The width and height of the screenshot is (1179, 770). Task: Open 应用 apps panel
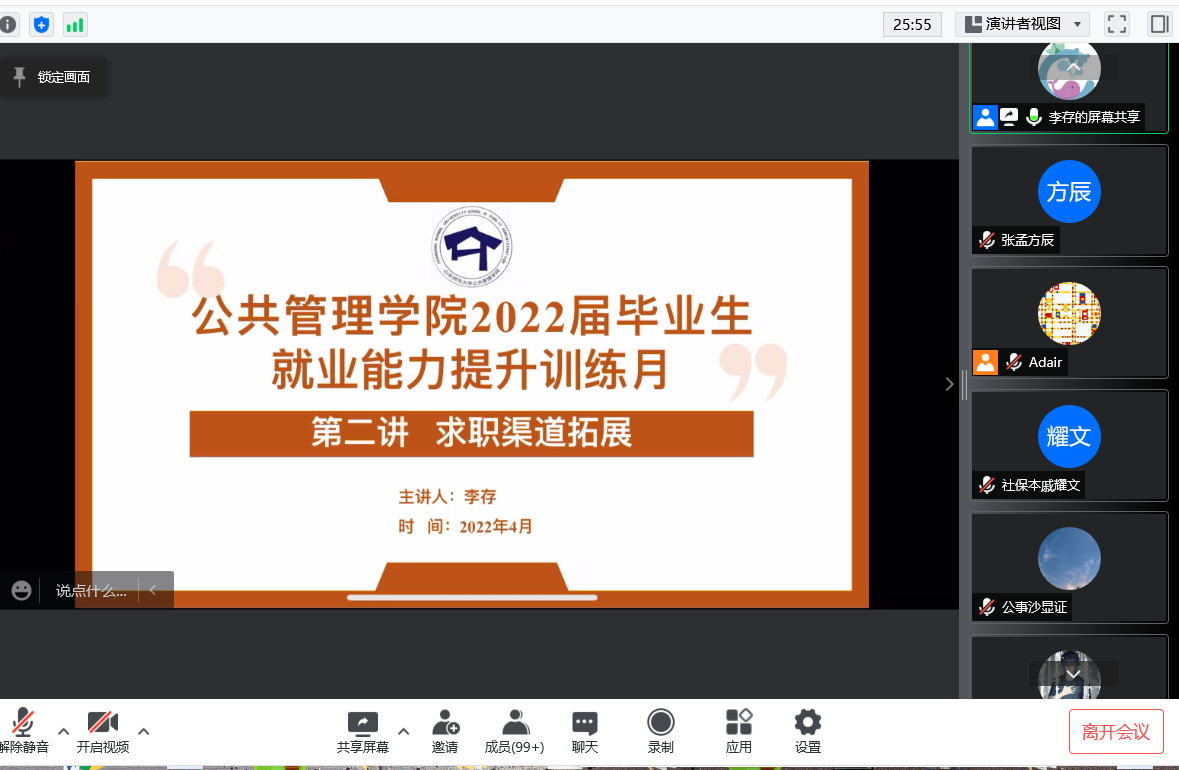click(x=739, y=731)
